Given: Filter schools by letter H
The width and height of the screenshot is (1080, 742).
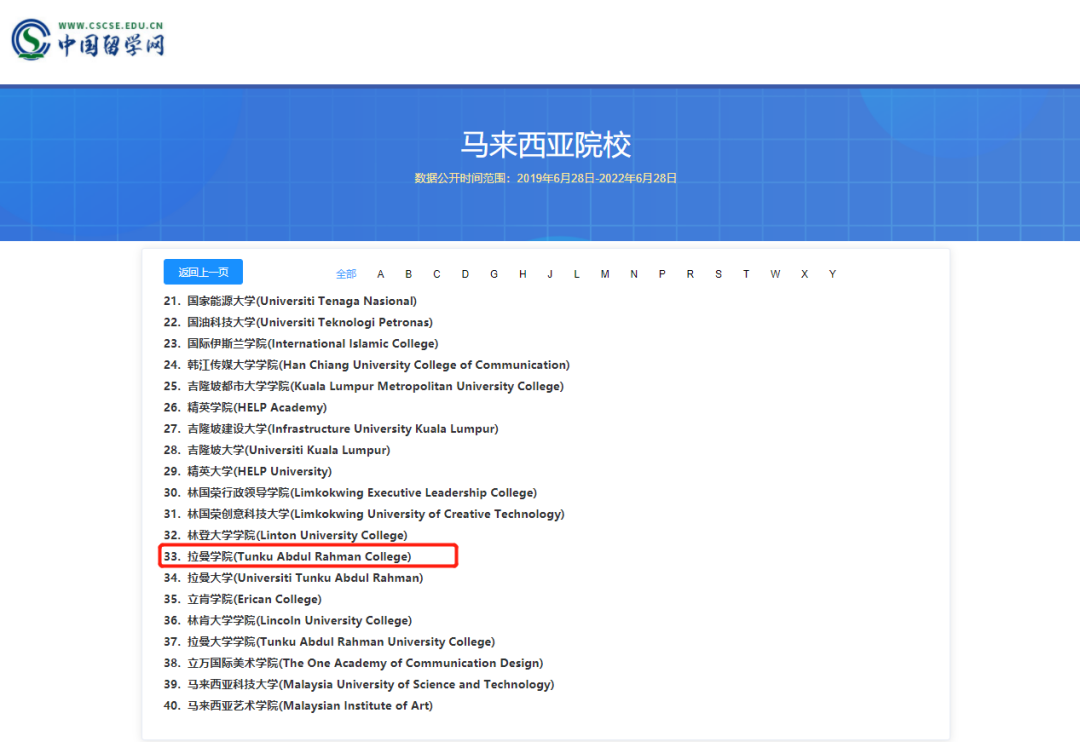Looking at the screenshot, I should [523, 274].
